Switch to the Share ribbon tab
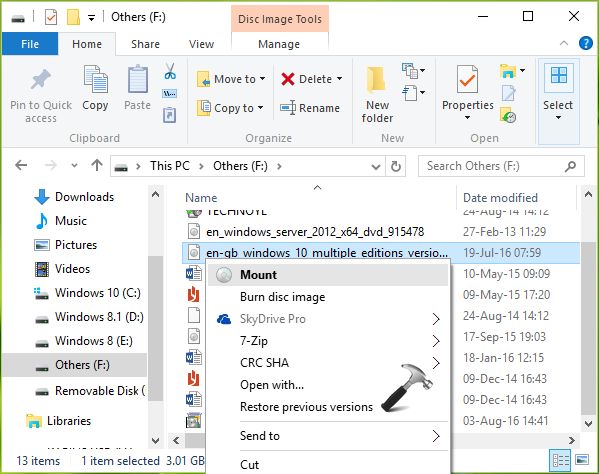This screenshot has height=474, width=599. pos(145,44)
